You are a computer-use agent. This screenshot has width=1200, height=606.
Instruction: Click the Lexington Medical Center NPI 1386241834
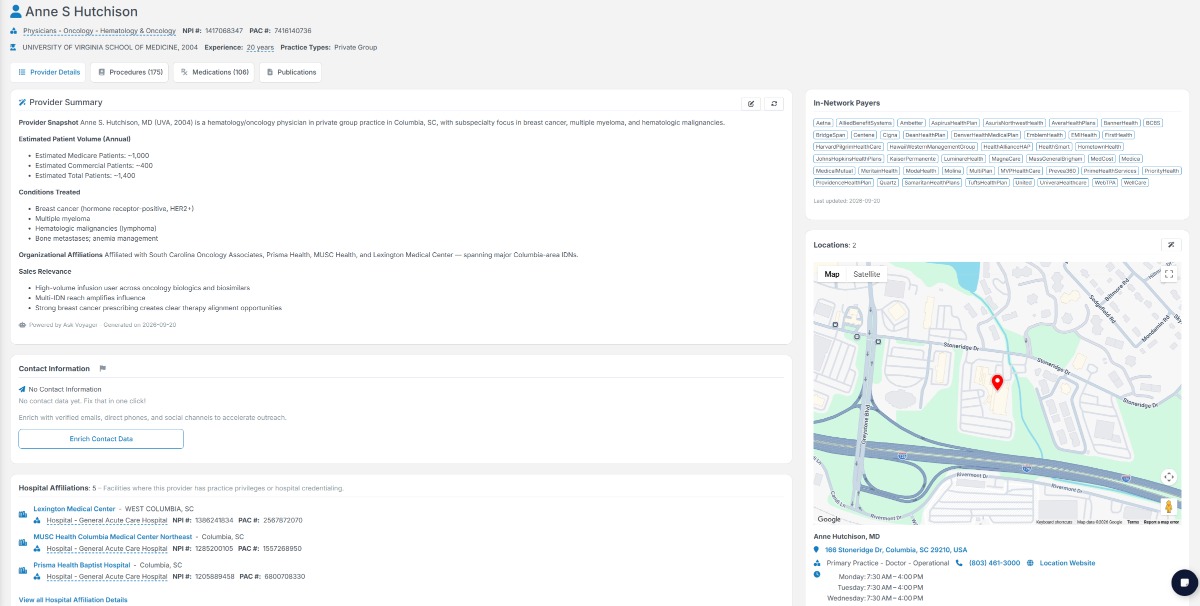(214, 521)
